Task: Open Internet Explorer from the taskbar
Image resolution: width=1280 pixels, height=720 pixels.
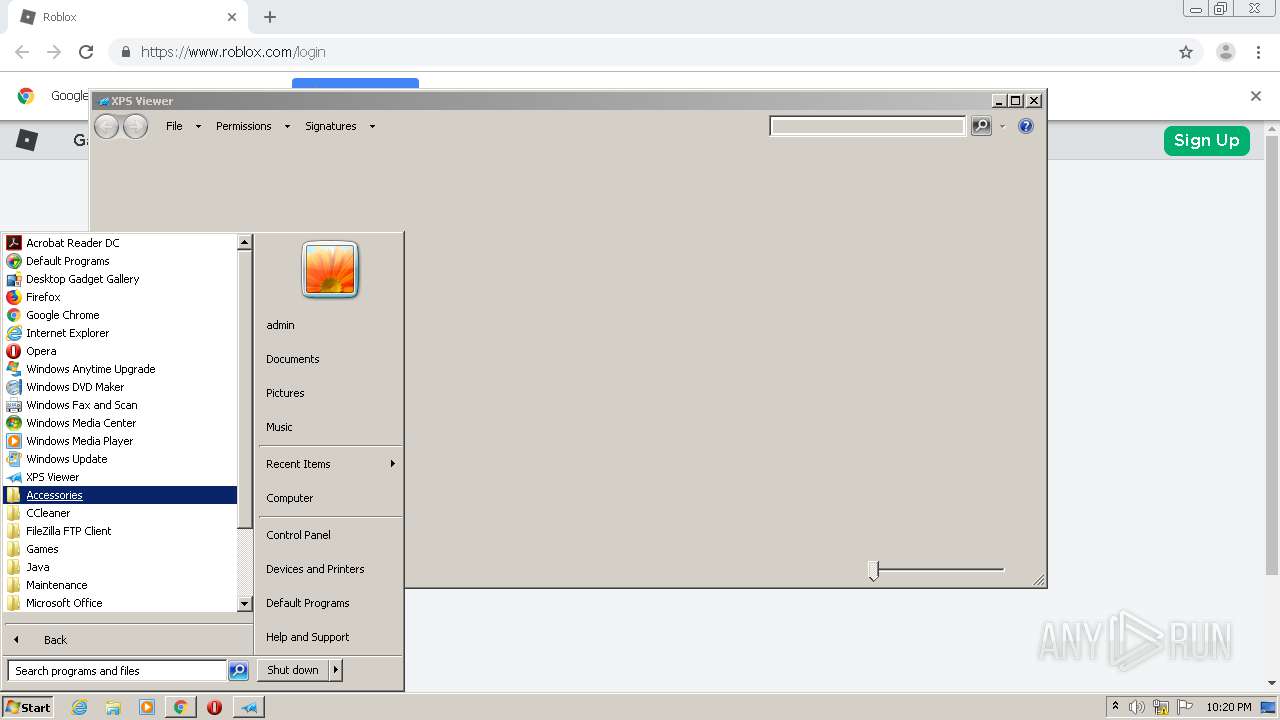Action: (79, 707)
